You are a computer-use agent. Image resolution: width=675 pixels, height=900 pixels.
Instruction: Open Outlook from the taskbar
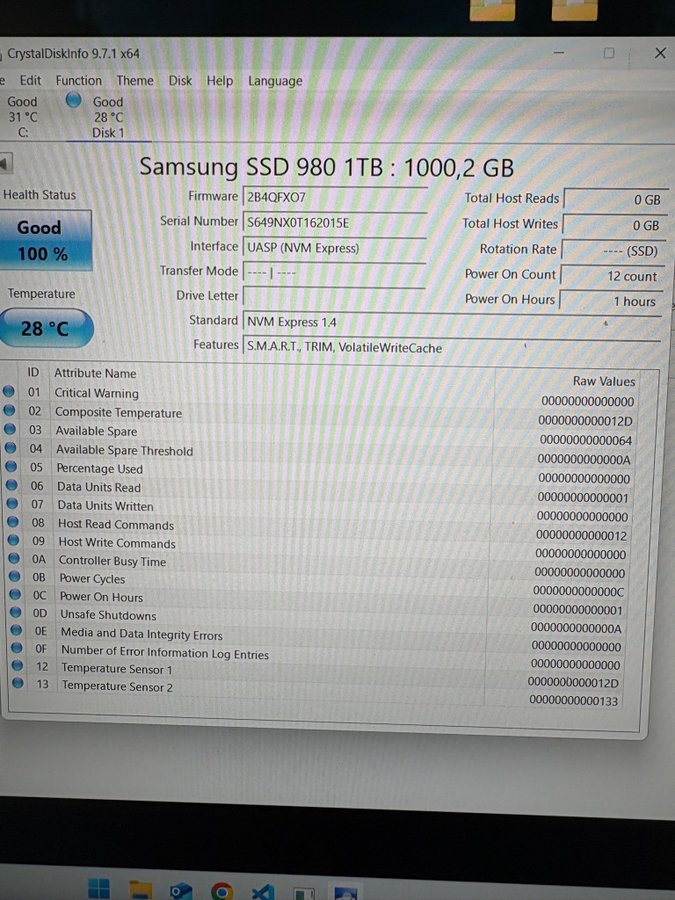[x=181, y=890]
